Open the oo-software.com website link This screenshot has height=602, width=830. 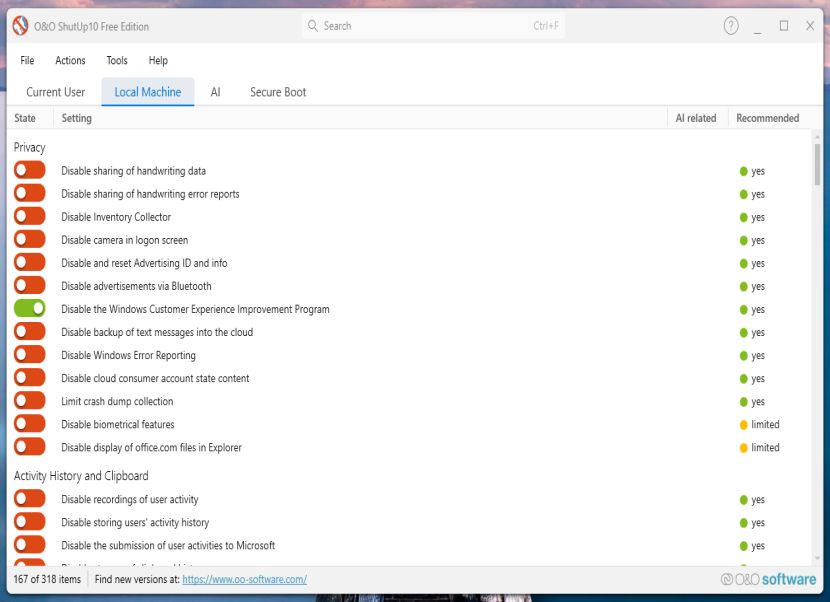tap(245, 579)
